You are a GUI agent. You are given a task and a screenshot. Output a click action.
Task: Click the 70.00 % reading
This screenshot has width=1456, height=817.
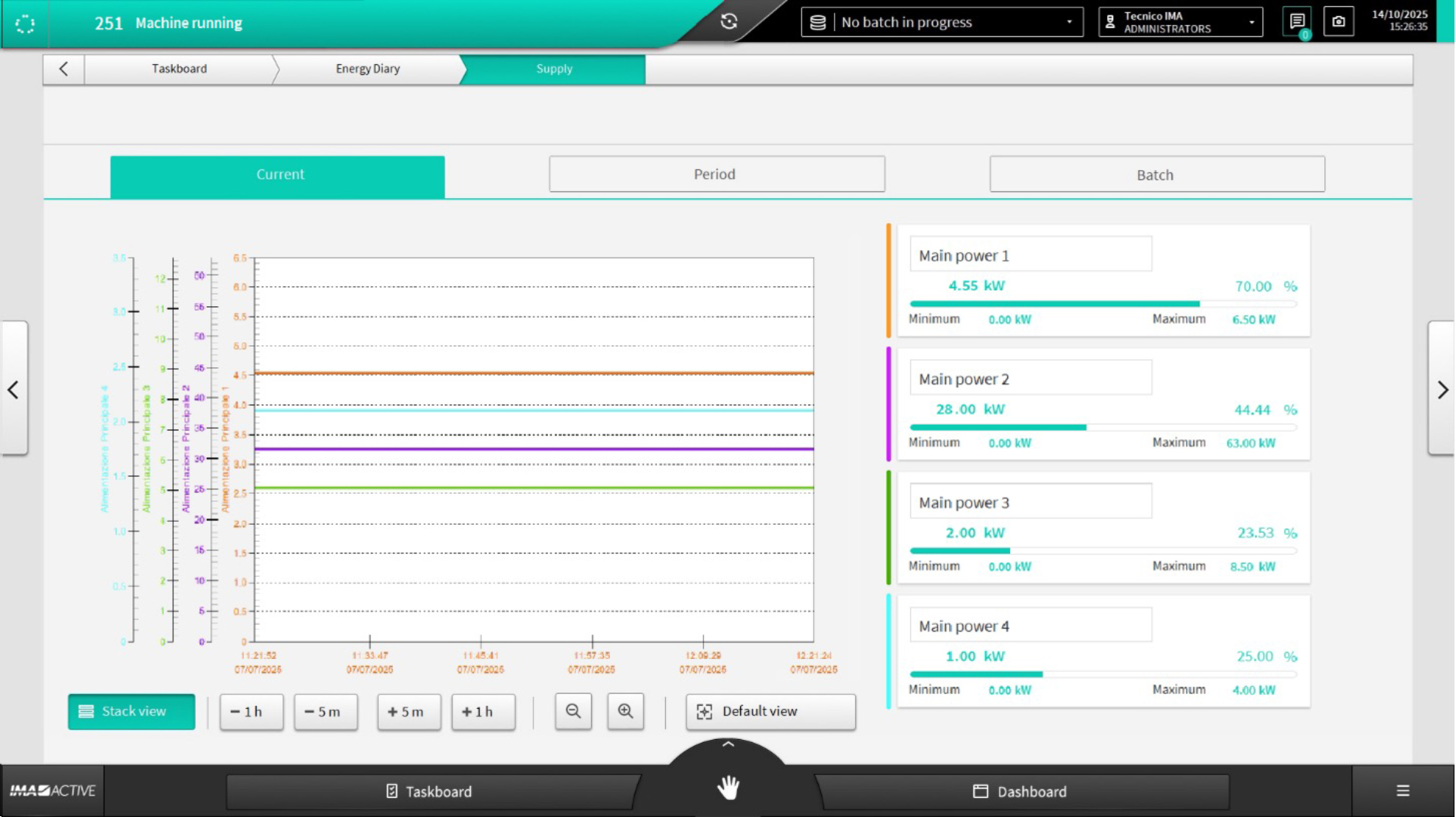pos(1265,286)
